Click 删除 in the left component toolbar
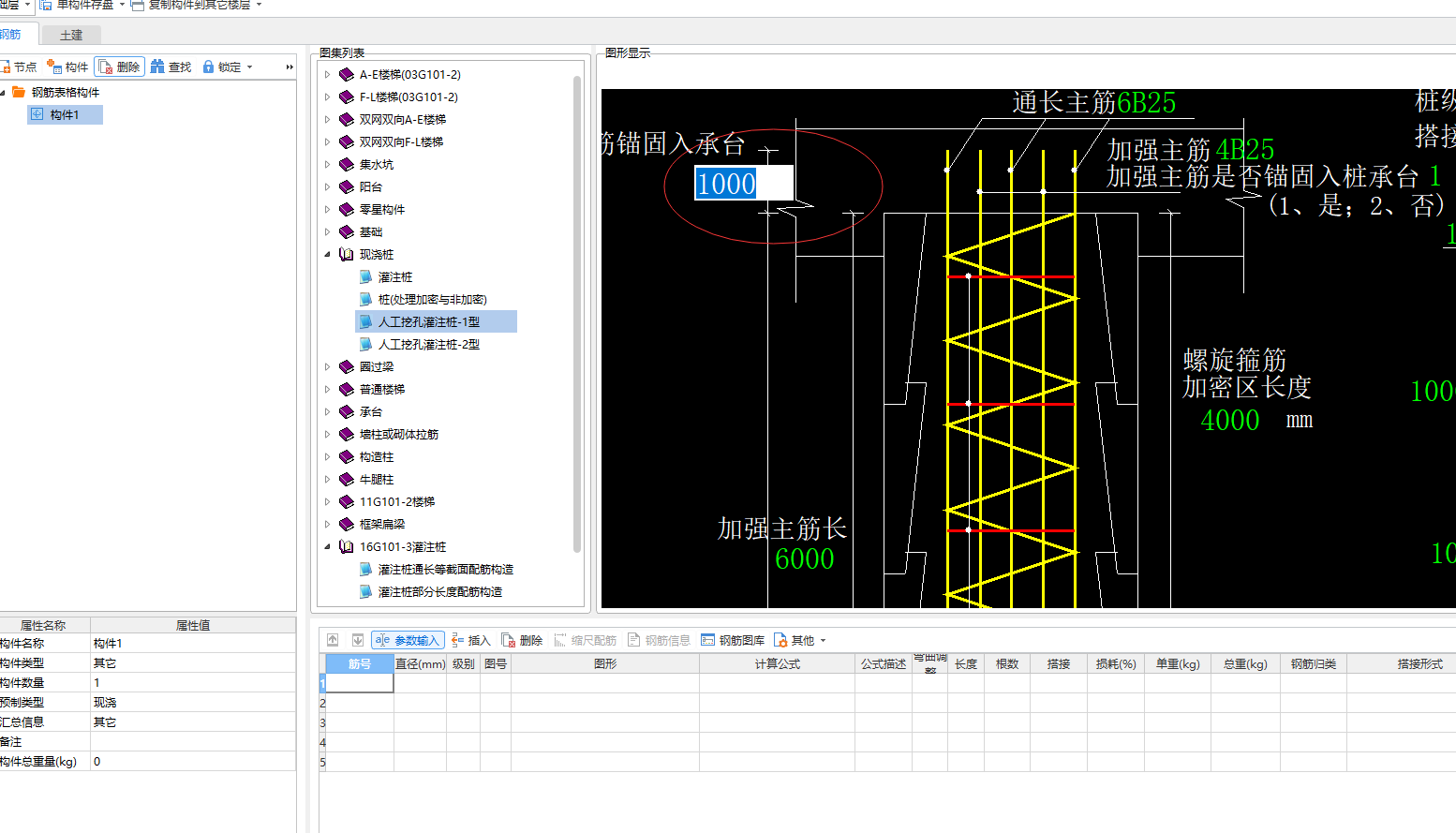Screen dimensions: 1456x833 pos(119,67)
